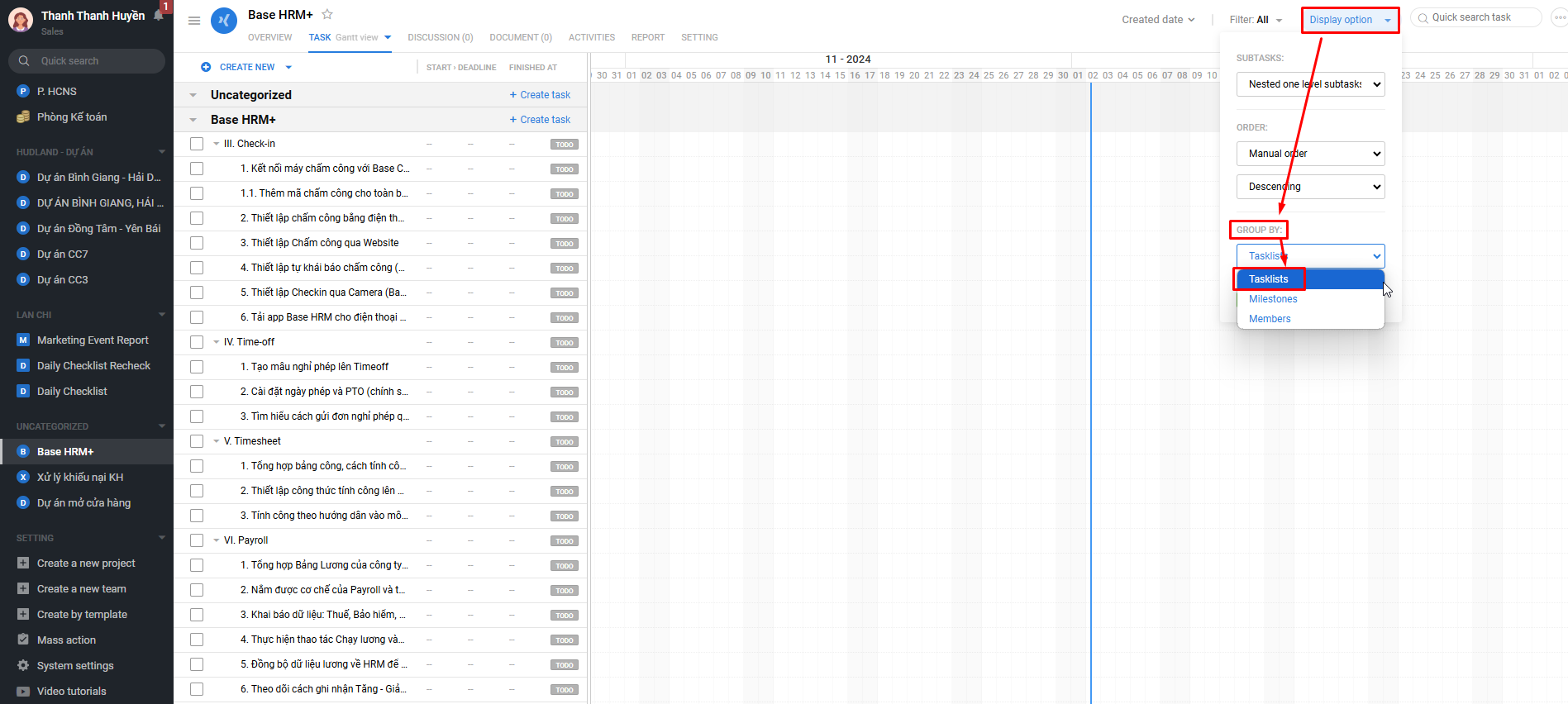Click the Base HRM+ project logo

click(224, 21)
